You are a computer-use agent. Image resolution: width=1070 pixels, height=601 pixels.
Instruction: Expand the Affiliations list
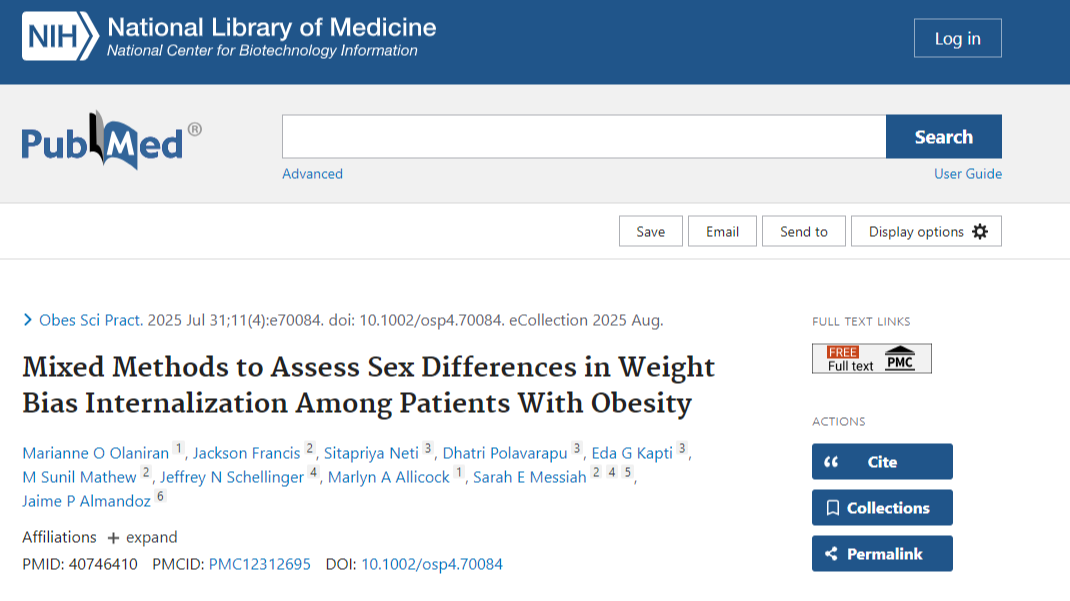tap(142, 537)
